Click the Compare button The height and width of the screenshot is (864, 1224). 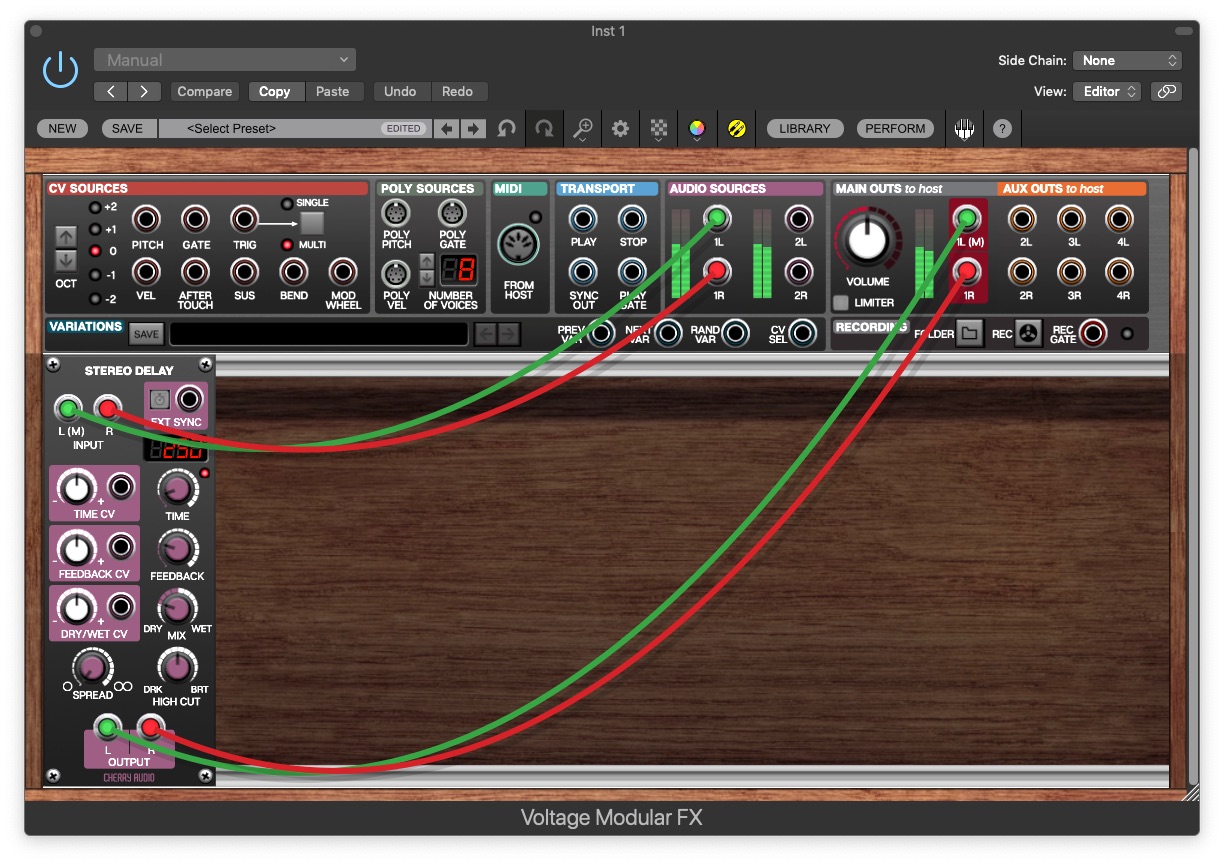coord(204,91)
